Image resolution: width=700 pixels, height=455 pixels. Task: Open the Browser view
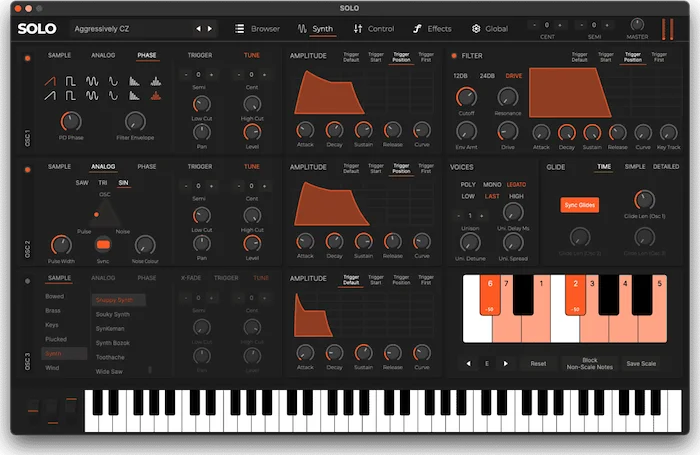point(258,29)
